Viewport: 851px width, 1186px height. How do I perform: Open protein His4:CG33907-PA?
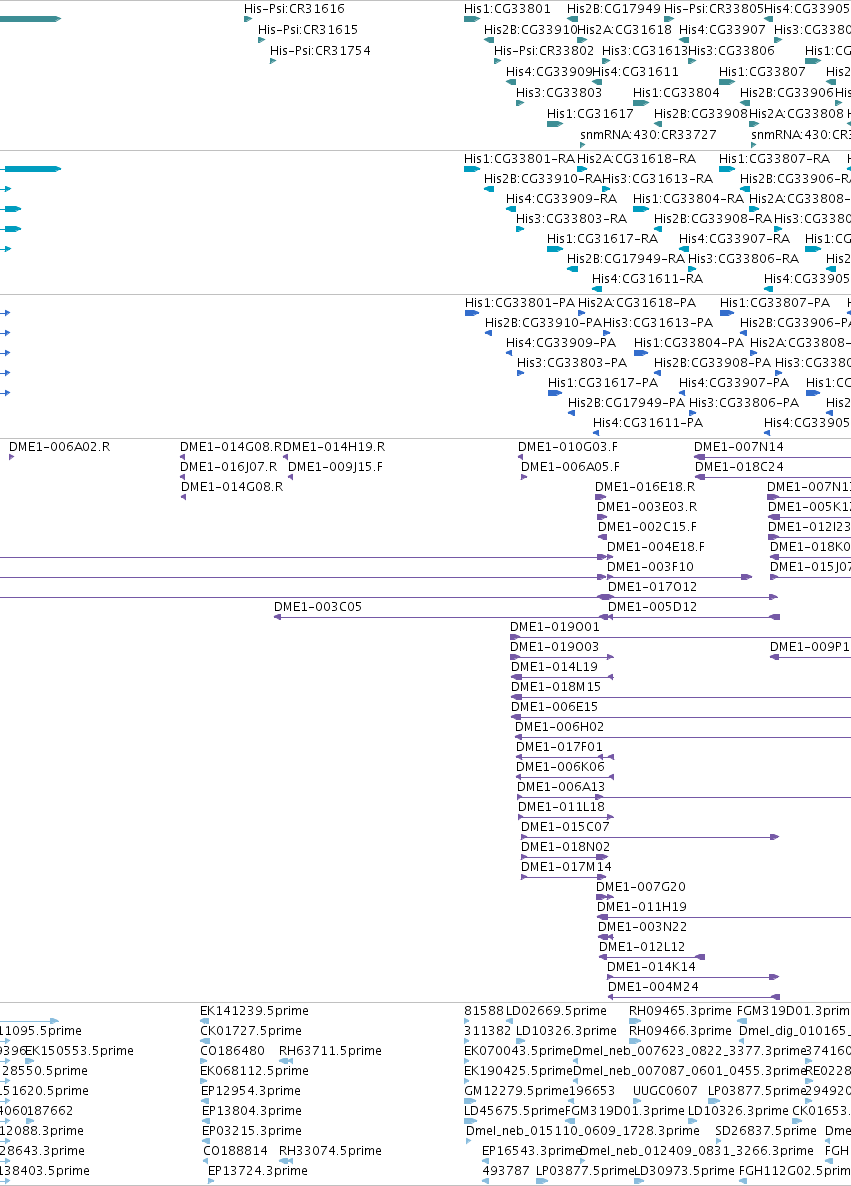click(x=734, y=383)
